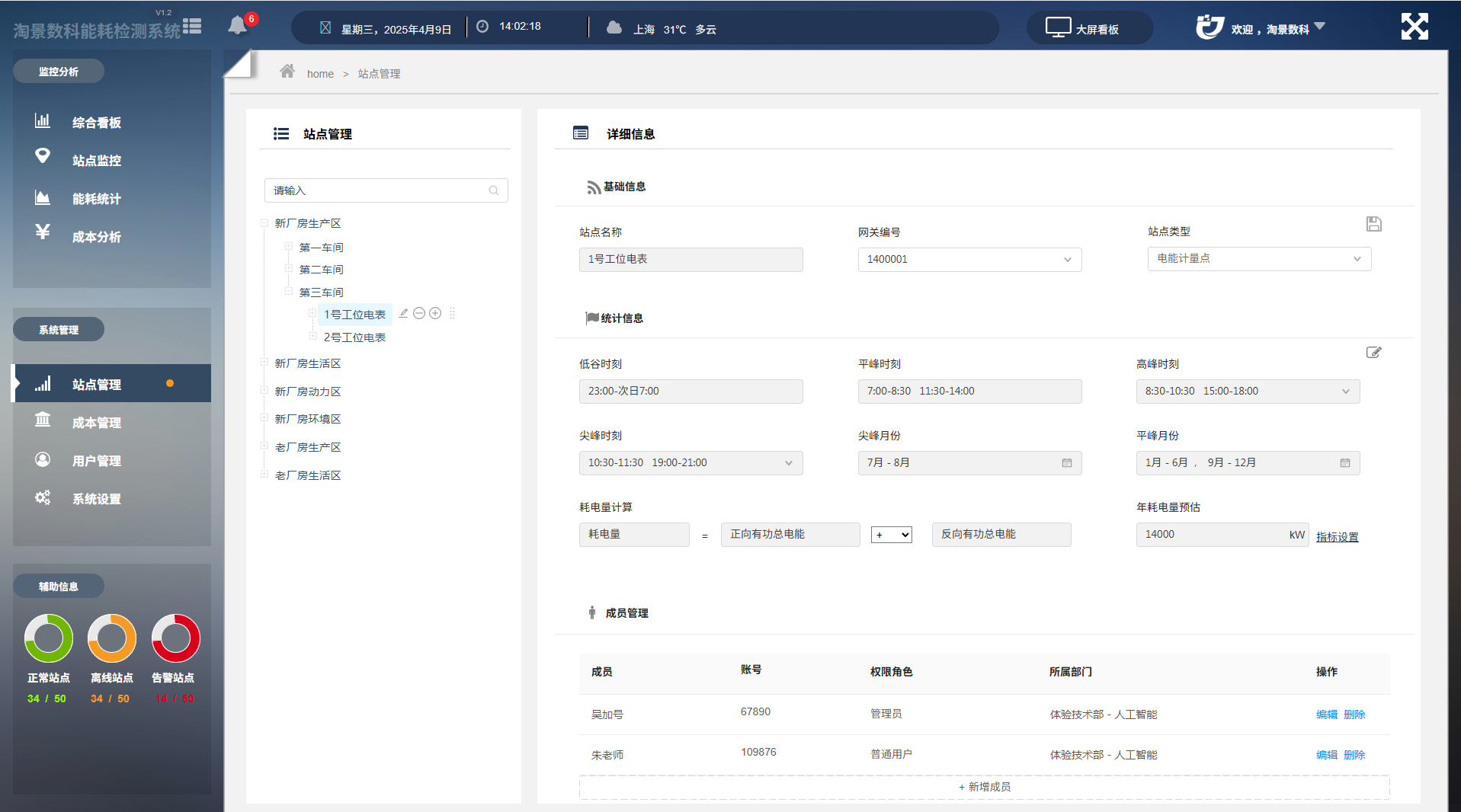Click the 告警站点 red donut chart
1461x812 pixels.
pyautogui.click(x=175, y=638)
